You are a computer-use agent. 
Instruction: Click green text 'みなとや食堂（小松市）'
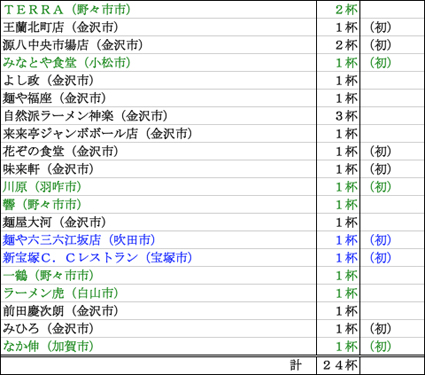click(x=67, y=63)
